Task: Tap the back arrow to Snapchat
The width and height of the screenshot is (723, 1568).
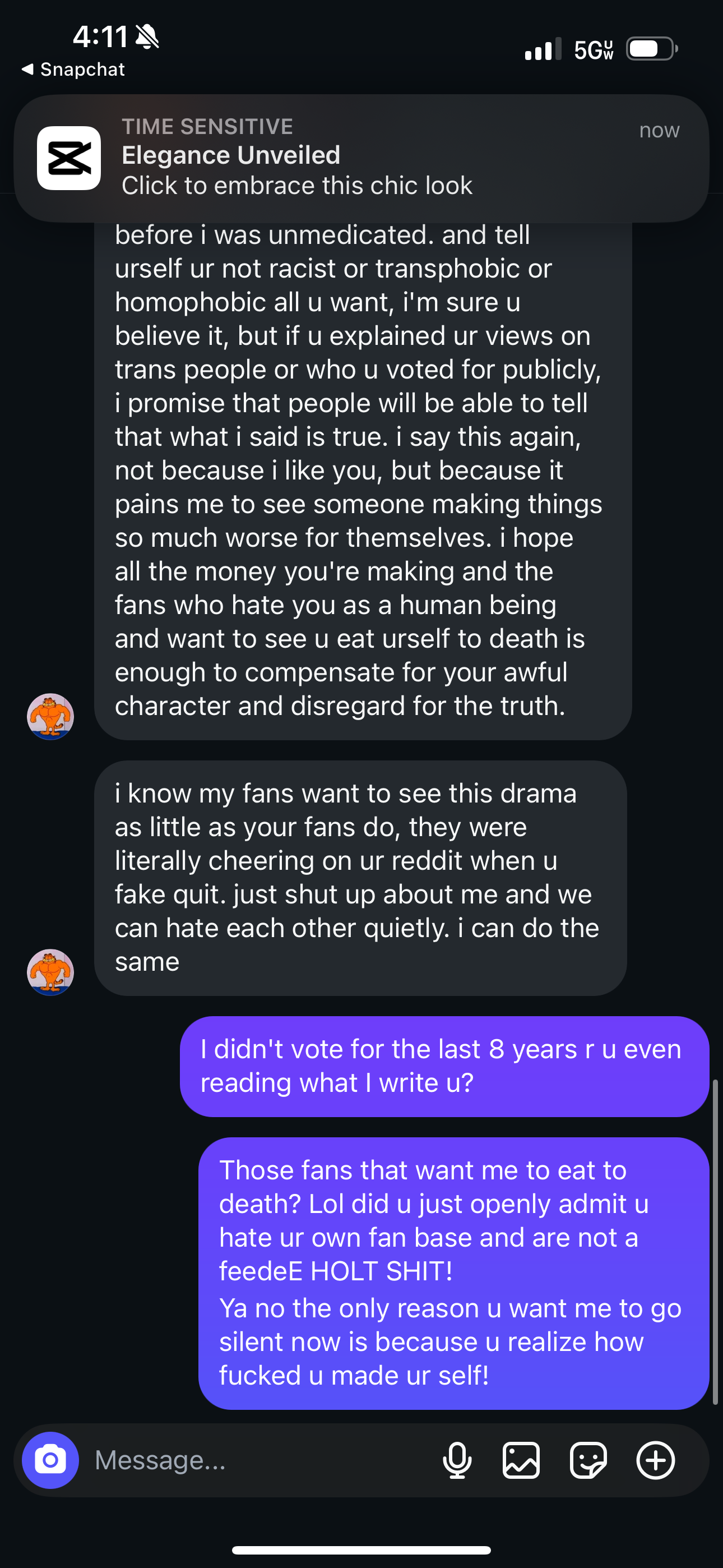Action: (27, 70)
